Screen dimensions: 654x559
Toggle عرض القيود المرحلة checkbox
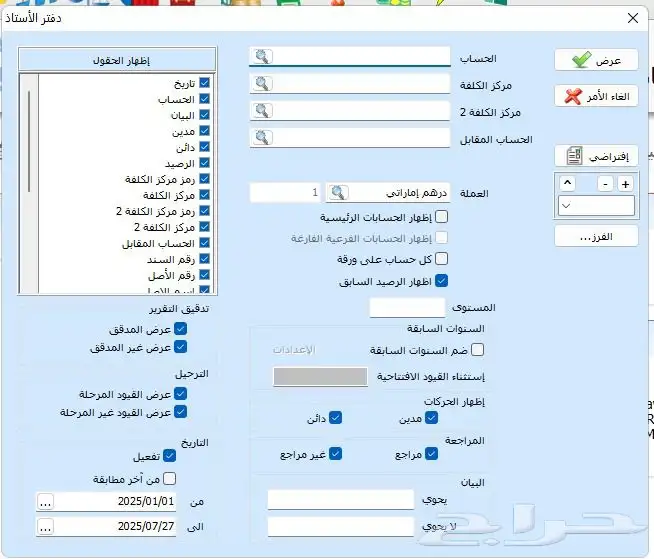[180, 393]
